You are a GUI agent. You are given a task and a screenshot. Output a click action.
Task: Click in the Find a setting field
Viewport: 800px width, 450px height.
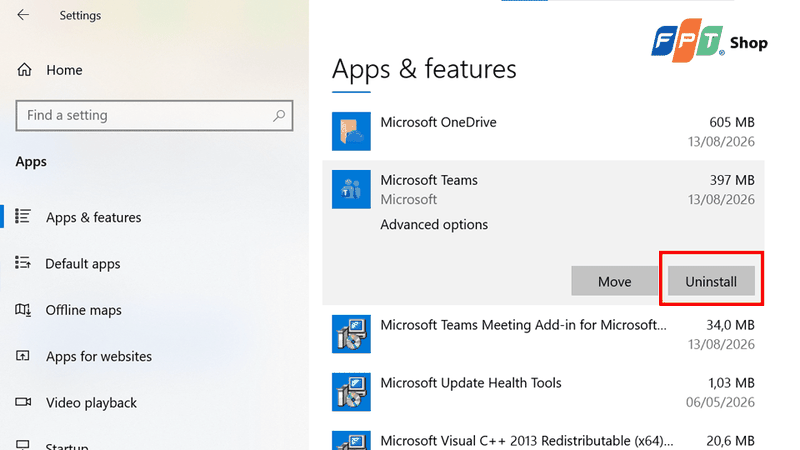pyautogui.click(x=154, y=116)
